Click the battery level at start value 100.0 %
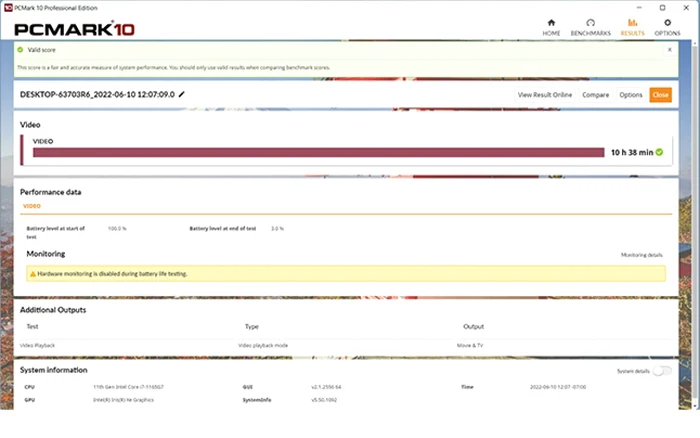The image size is (700, 438). [x=117, y=228]
